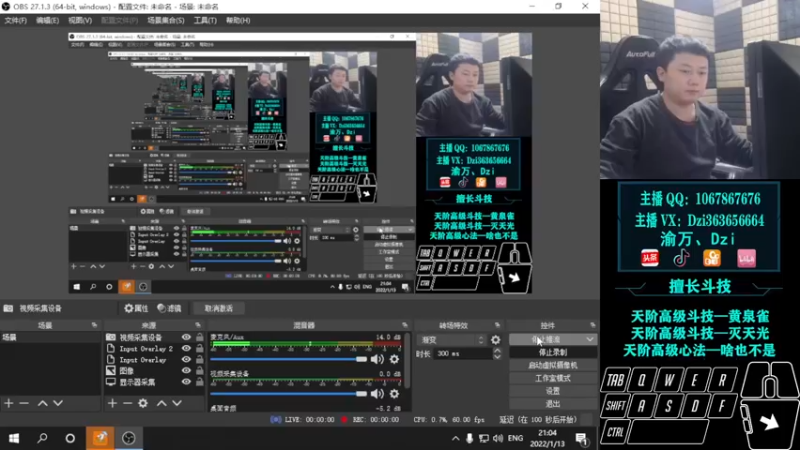Open Windows taskbar search
Screen dimensions: 800x450
42,438
